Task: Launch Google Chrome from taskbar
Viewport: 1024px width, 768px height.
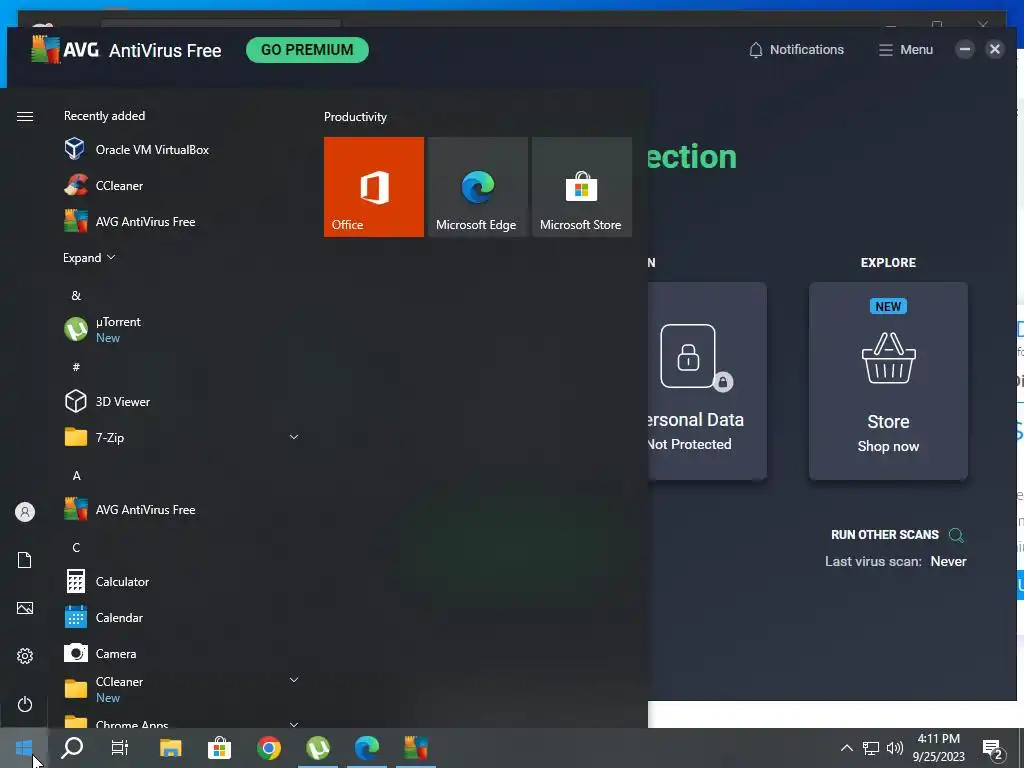Action: pos(268,748)
